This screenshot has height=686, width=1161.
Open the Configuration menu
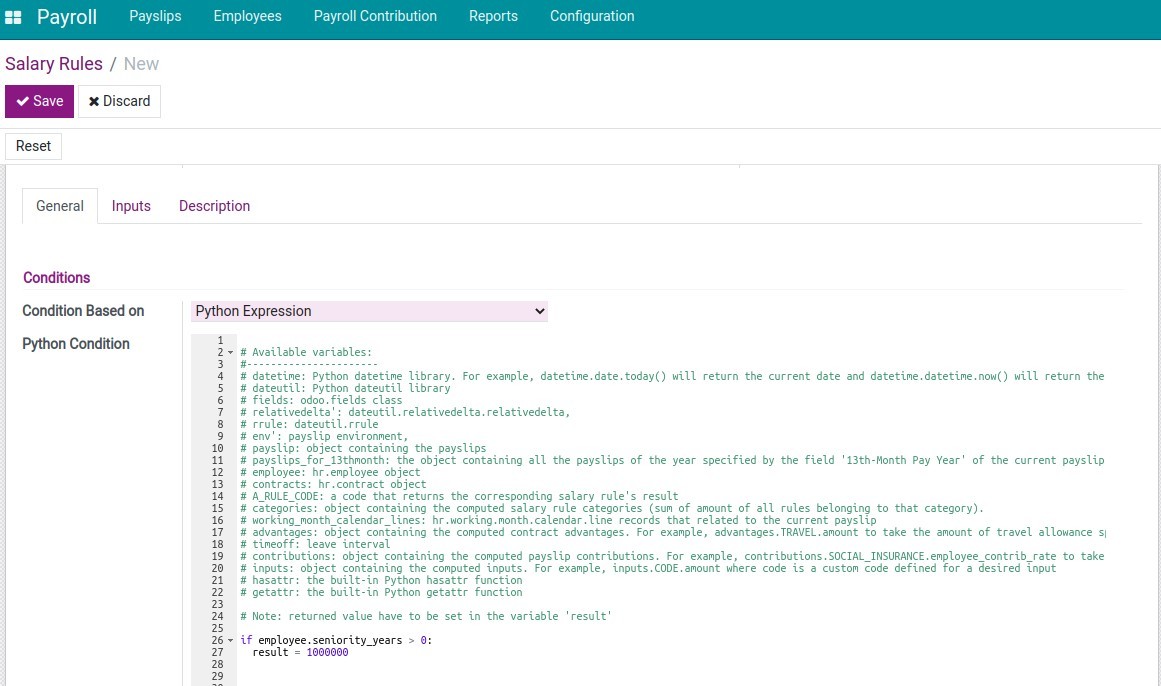592,16
